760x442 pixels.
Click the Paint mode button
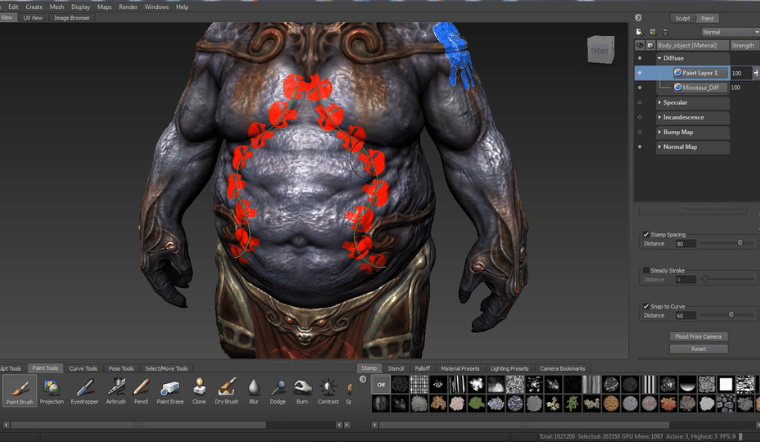[707, 18]
